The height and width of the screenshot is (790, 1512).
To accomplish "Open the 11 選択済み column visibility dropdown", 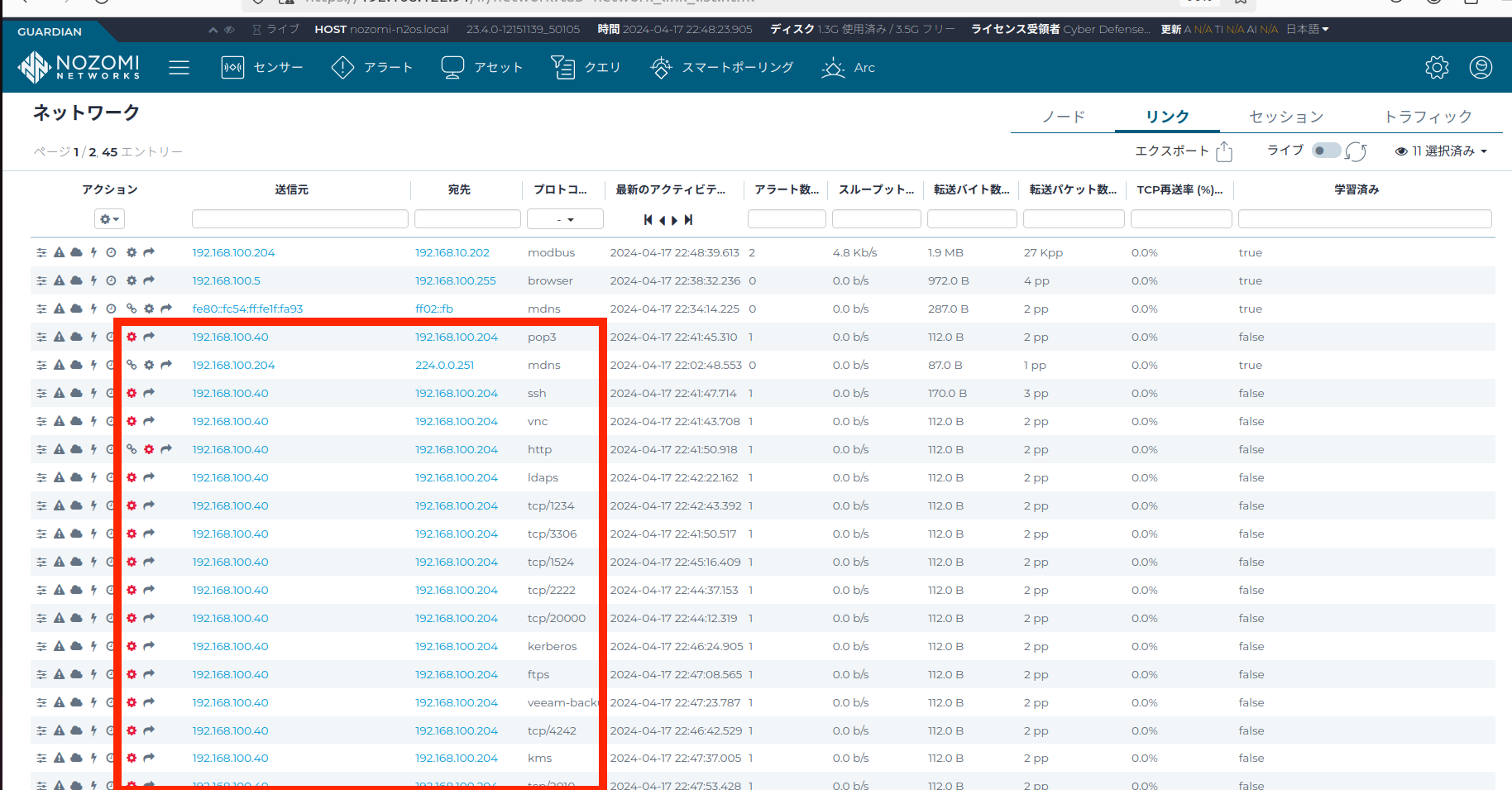I will point(1441,151).
